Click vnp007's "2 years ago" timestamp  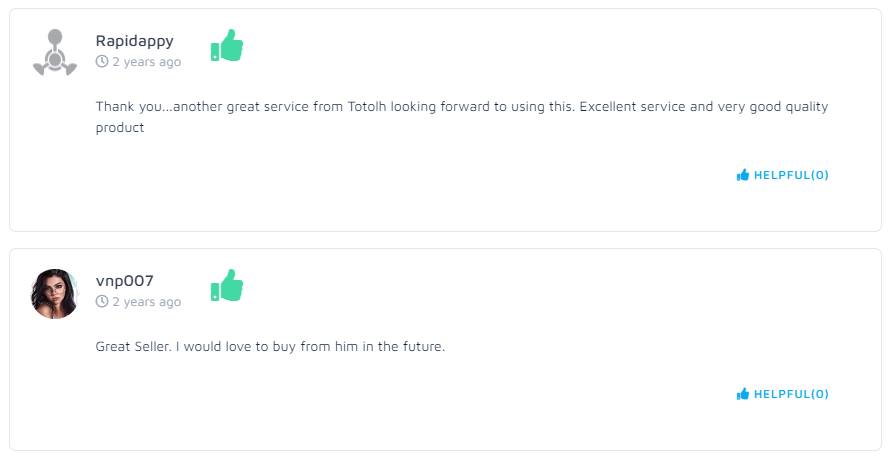click(146, 302)
